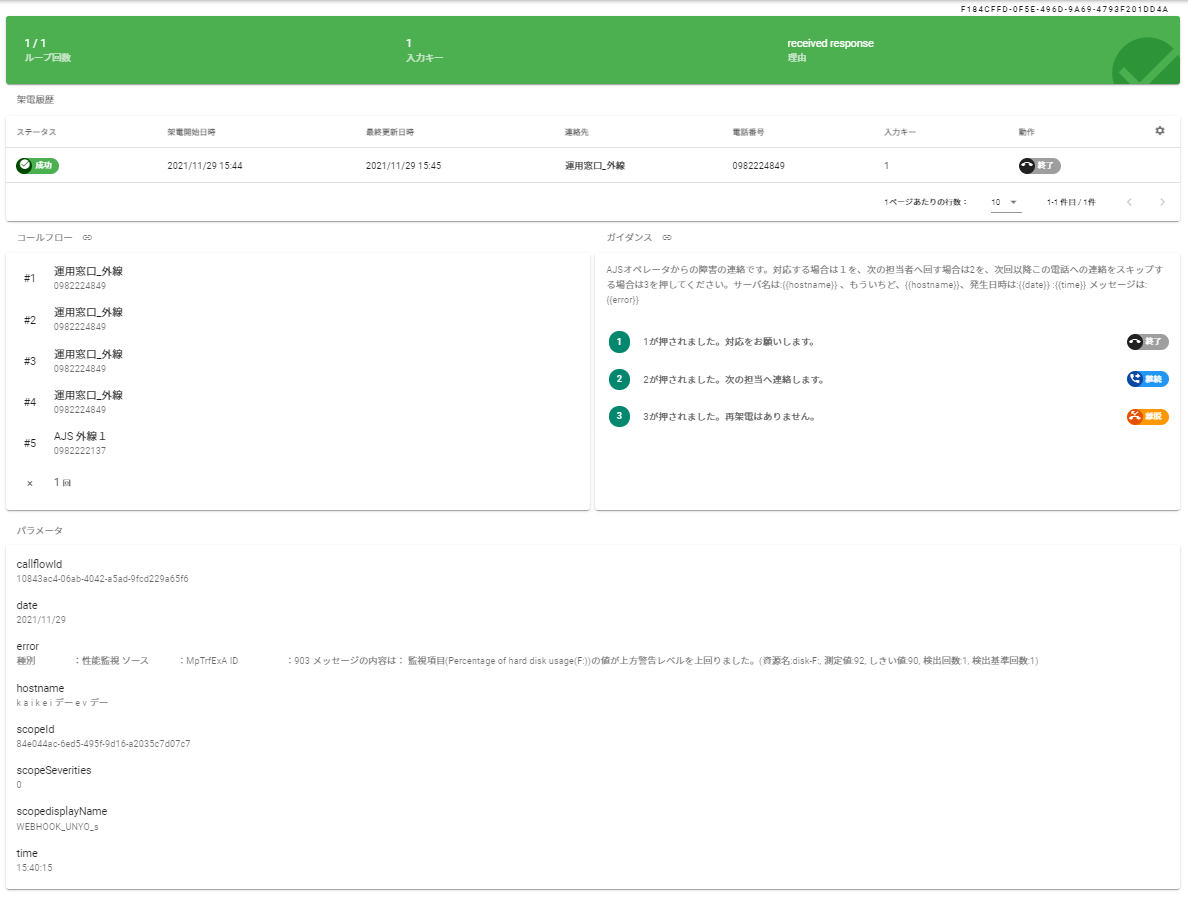
Task: Click the orange 離脱 badge for guidance key 3
Action: pyautogui.click(x=1147, y=417)
